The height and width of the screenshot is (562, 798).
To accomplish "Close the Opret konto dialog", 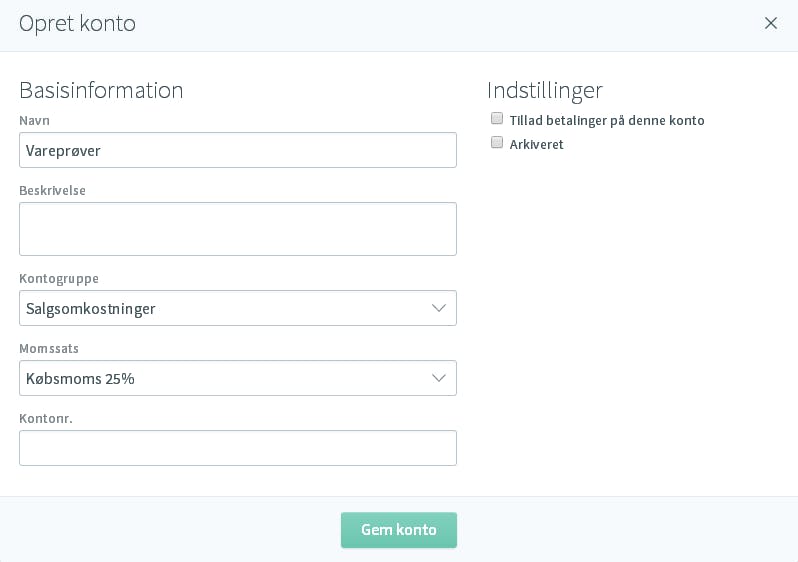I will (771, 23).
